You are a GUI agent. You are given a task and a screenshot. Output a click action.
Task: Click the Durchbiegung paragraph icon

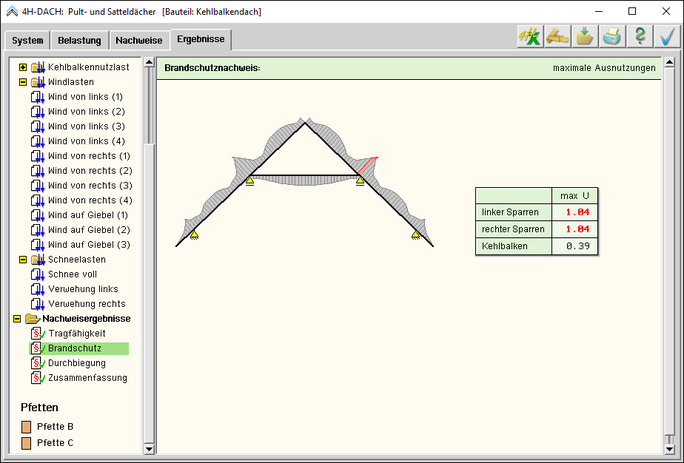tap(37, 363)
